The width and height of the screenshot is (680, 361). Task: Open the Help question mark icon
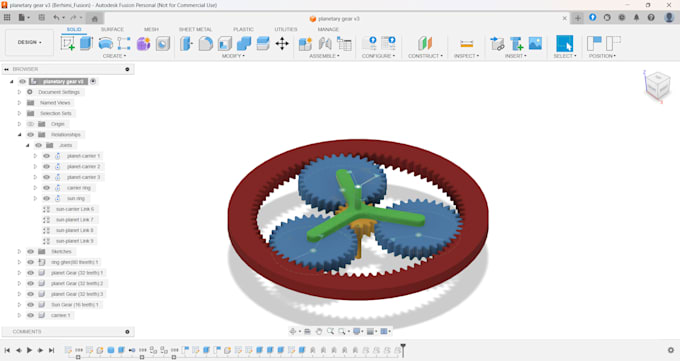(651, 18)
